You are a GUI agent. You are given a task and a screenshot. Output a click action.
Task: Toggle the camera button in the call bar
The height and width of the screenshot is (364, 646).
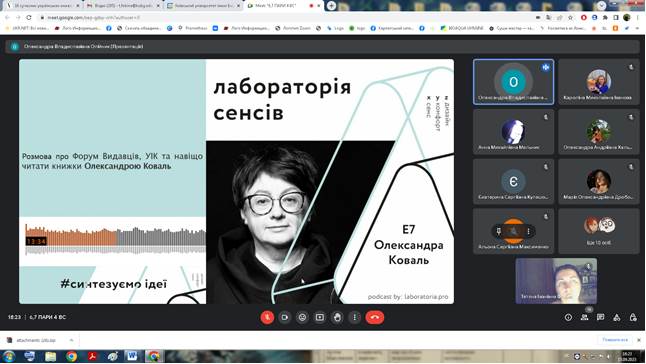point(285,317)
